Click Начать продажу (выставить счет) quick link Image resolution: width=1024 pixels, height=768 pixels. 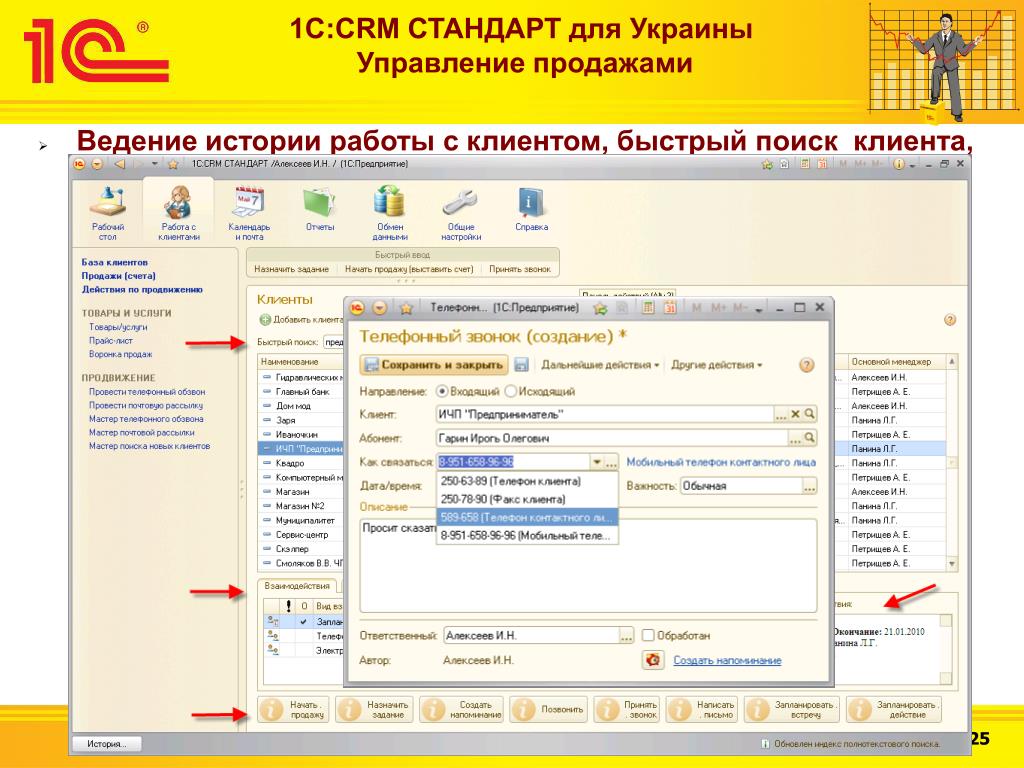point(409,269)
